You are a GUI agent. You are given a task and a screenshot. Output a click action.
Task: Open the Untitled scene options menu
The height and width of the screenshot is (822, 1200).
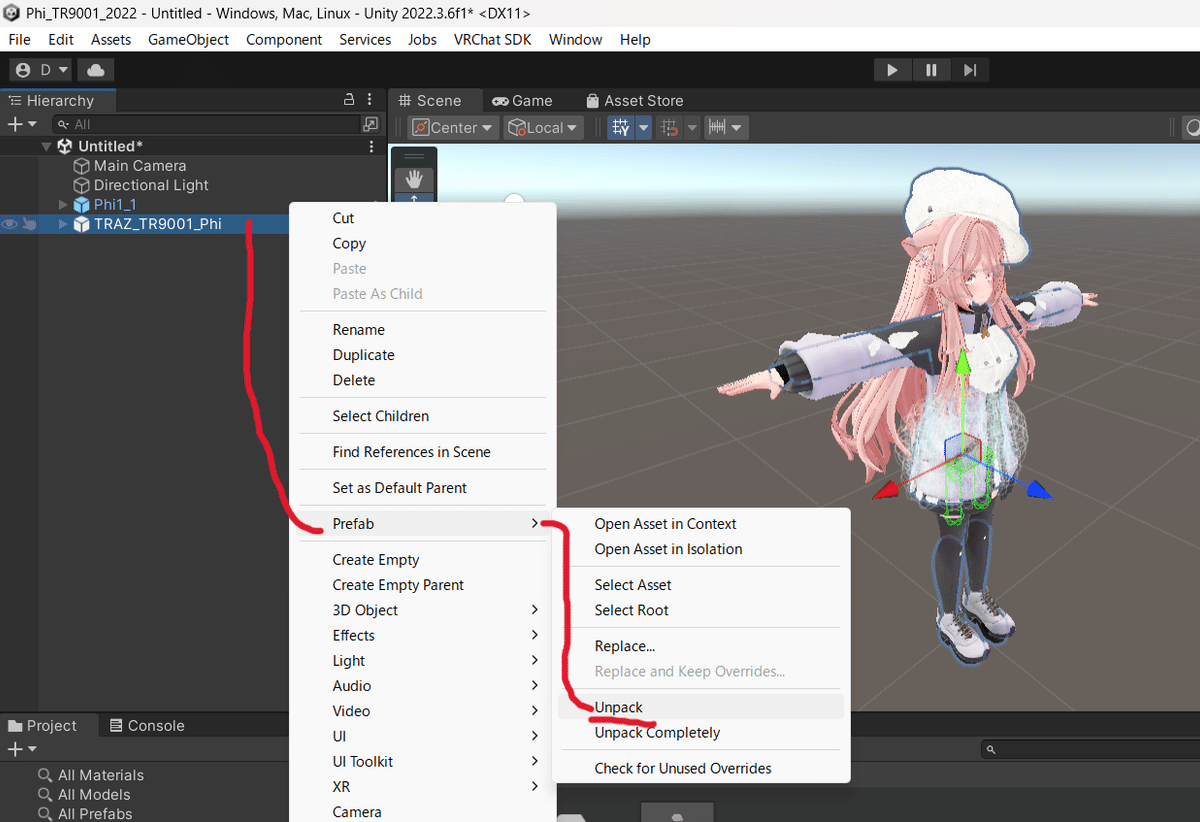coord(372,146)
